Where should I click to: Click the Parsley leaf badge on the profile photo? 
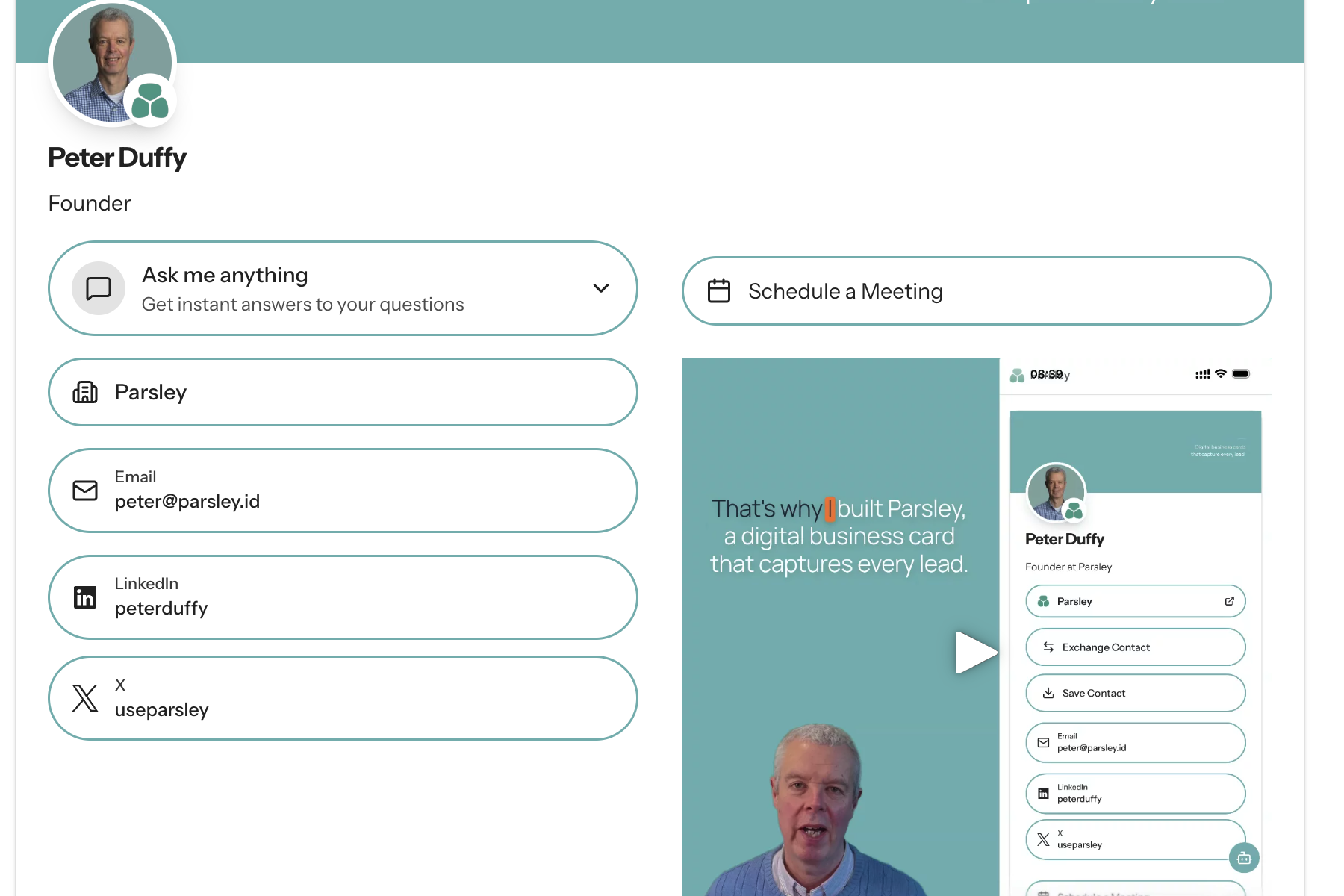coord(149,99)
